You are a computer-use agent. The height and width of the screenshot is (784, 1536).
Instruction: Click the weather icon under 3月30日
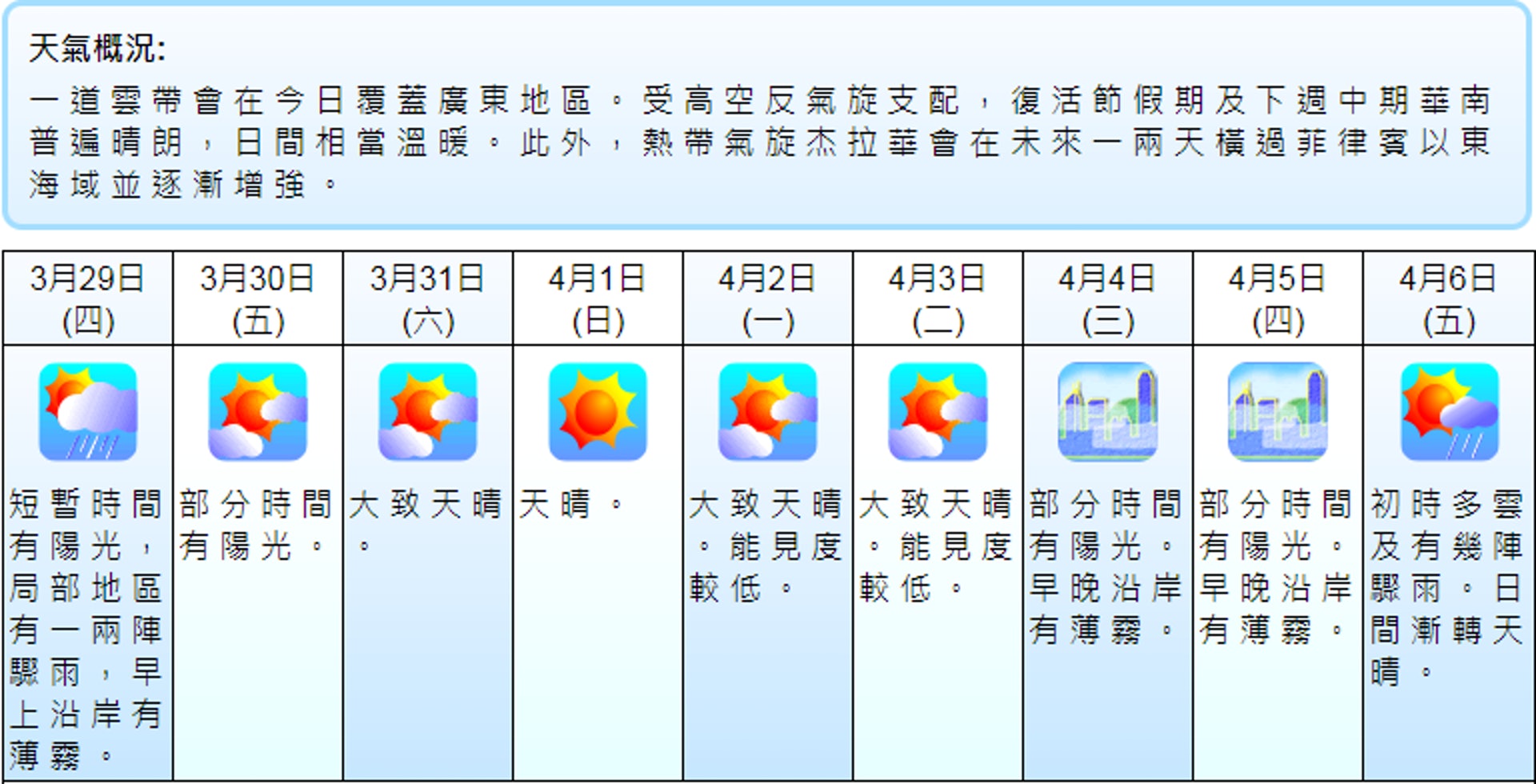tap(258, 412)
